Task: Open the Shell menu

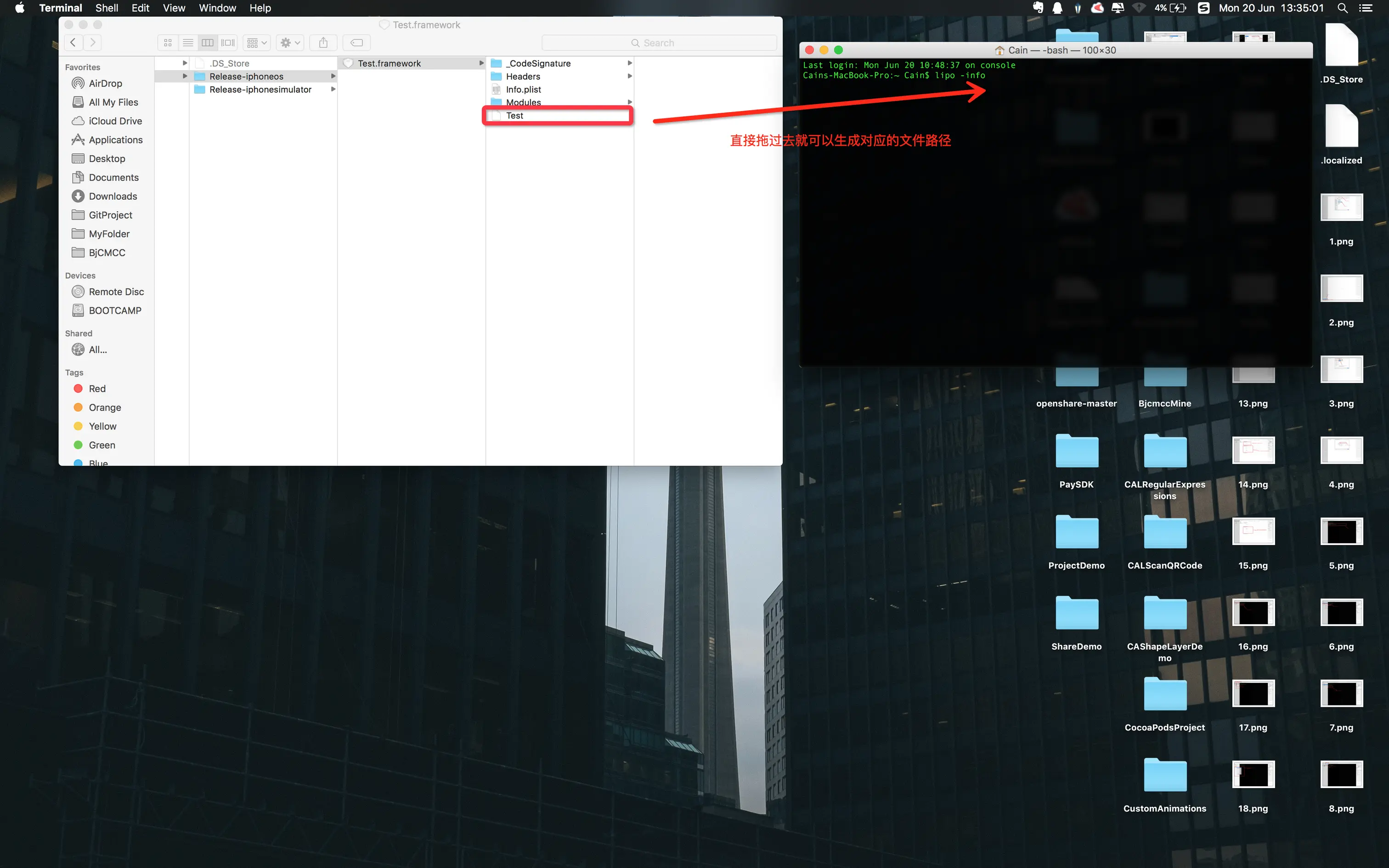Action: tap(106, 8)
